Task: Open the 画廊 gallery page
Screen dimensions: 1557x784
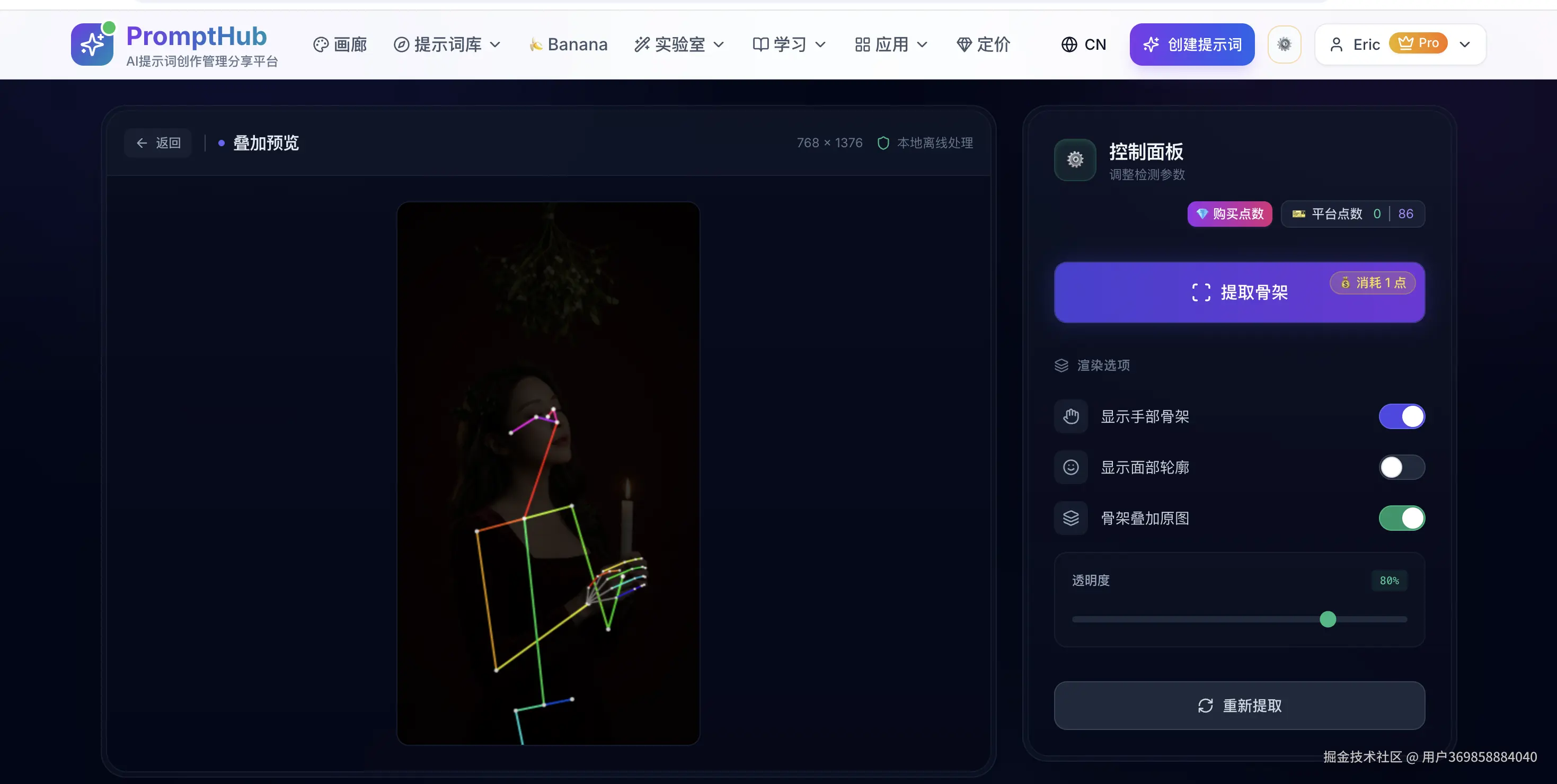Action: 340,44
